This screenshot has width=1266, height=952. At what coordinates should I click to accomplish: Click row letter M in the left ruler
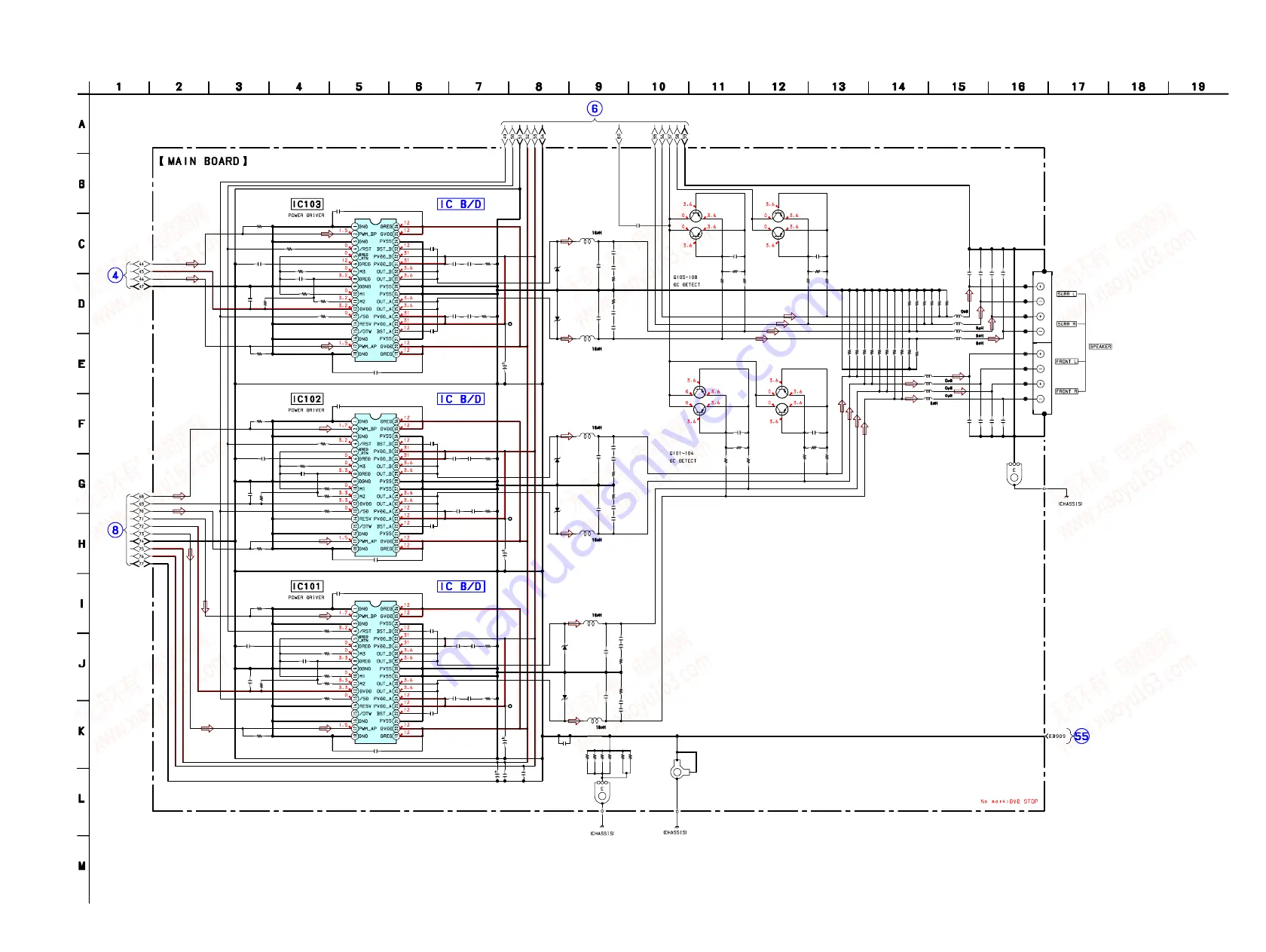[x=82, y=866]
